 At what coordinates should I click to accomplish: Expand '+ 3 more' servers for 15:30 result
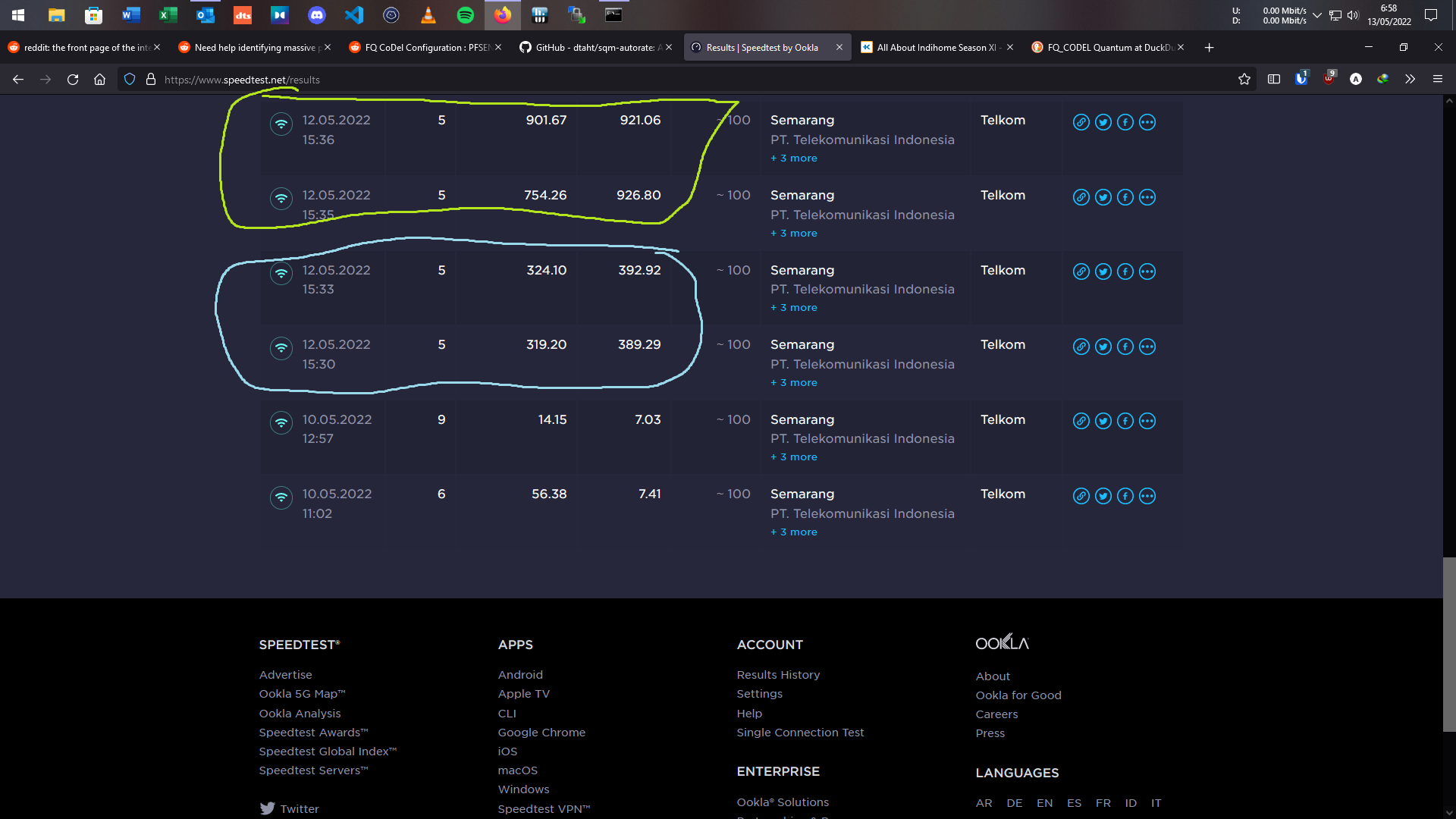[x=794, y=383]
